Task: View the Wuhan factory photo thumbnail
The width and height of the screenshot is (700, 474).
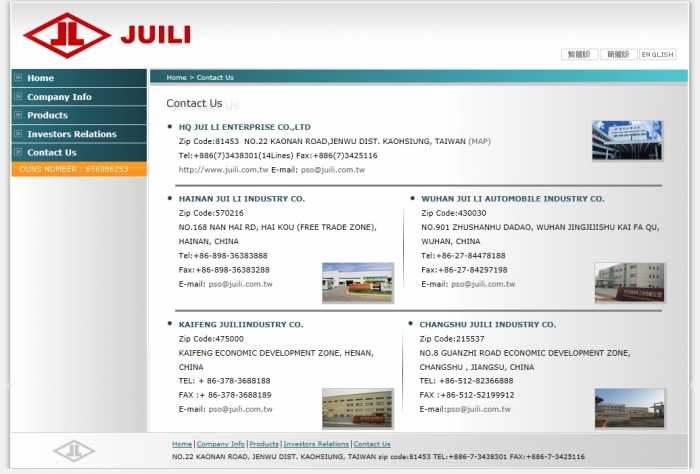Action: tap(630, 283)
